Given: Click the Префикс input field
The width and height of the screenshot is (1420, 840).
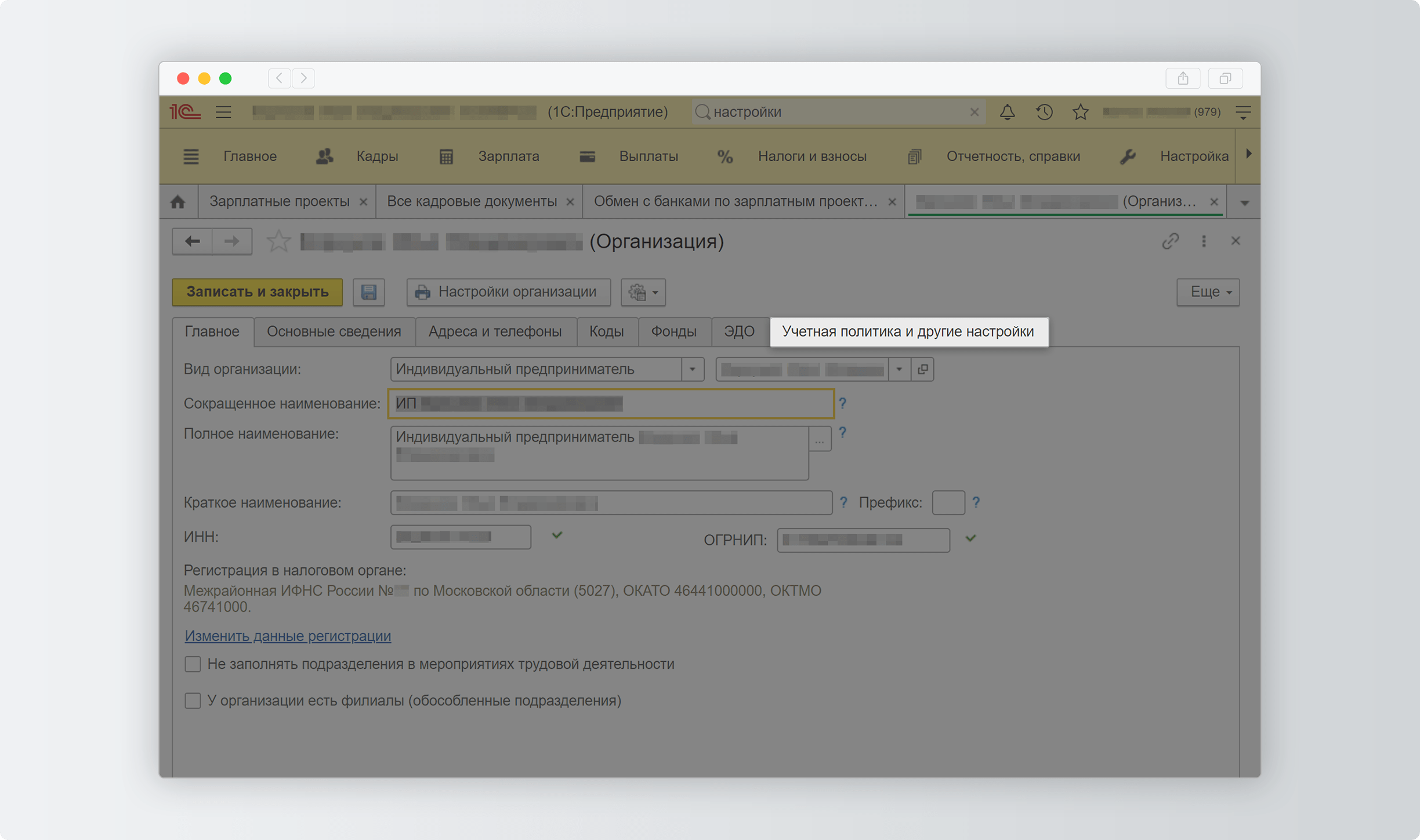Looking at the screenshot, I should click(x=948, y=502).
